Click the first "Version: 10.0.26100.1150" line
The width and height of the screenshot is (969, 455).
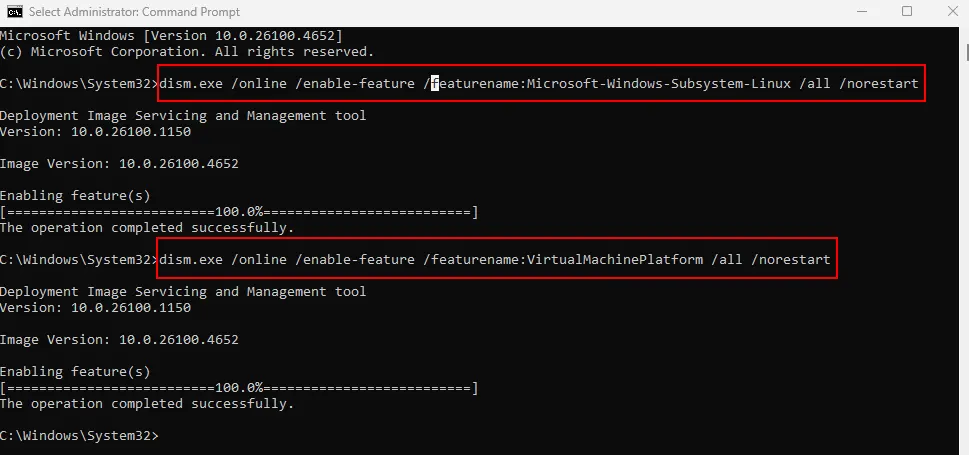pyautogui.click(x=95, y=132)
